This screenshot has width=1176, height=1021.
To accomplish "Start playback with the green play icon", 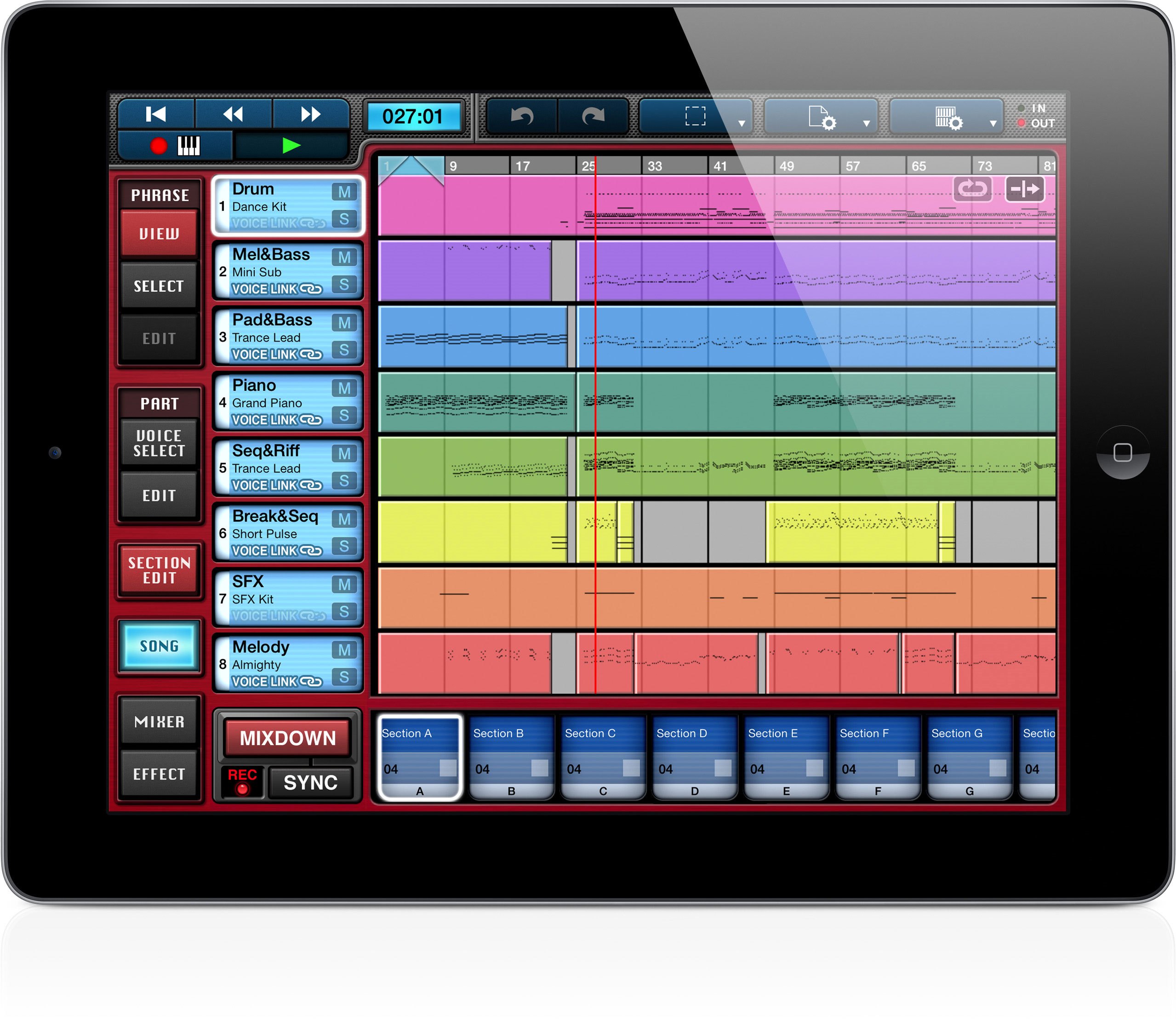I will [x=291, y=146].
